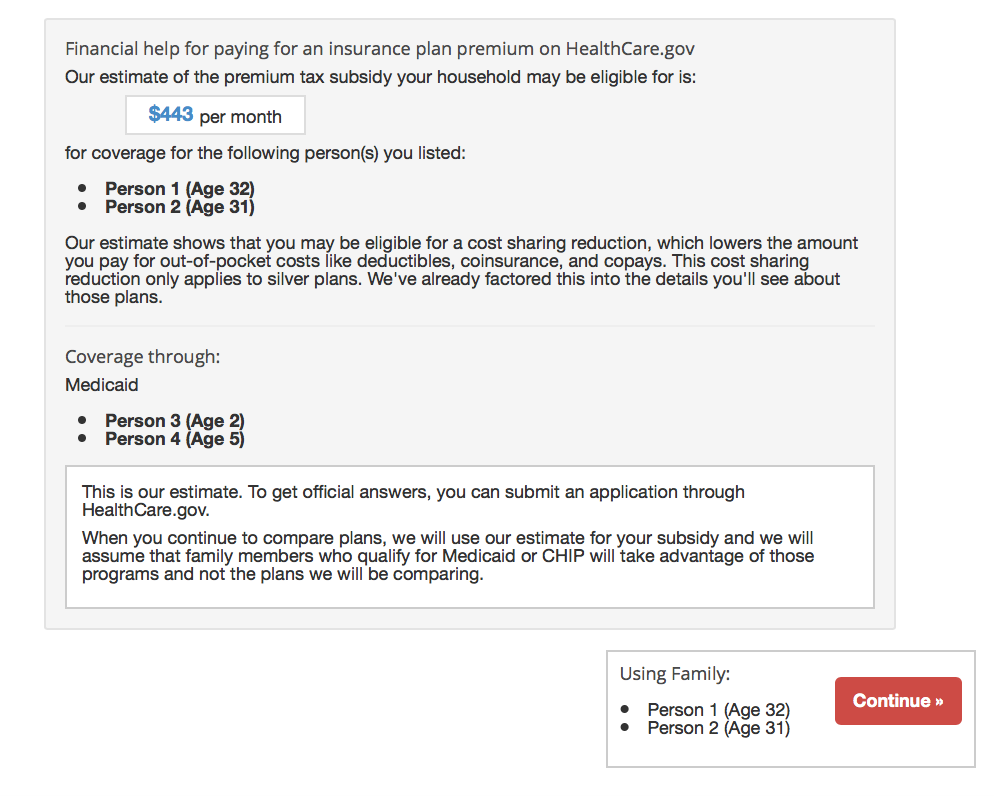Image resolution: width=994 pixels, height=796 pixels.
Task: Click the 'When you continue to compare plans' paragraph
Action: (447, 556)
